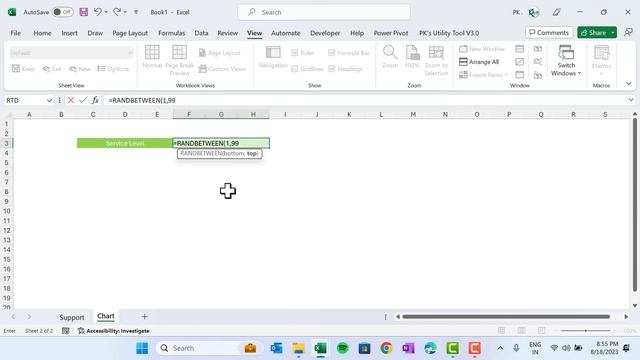
Task: Expand the formula bar
Action: pyautogui.click(x=631, y=100)
